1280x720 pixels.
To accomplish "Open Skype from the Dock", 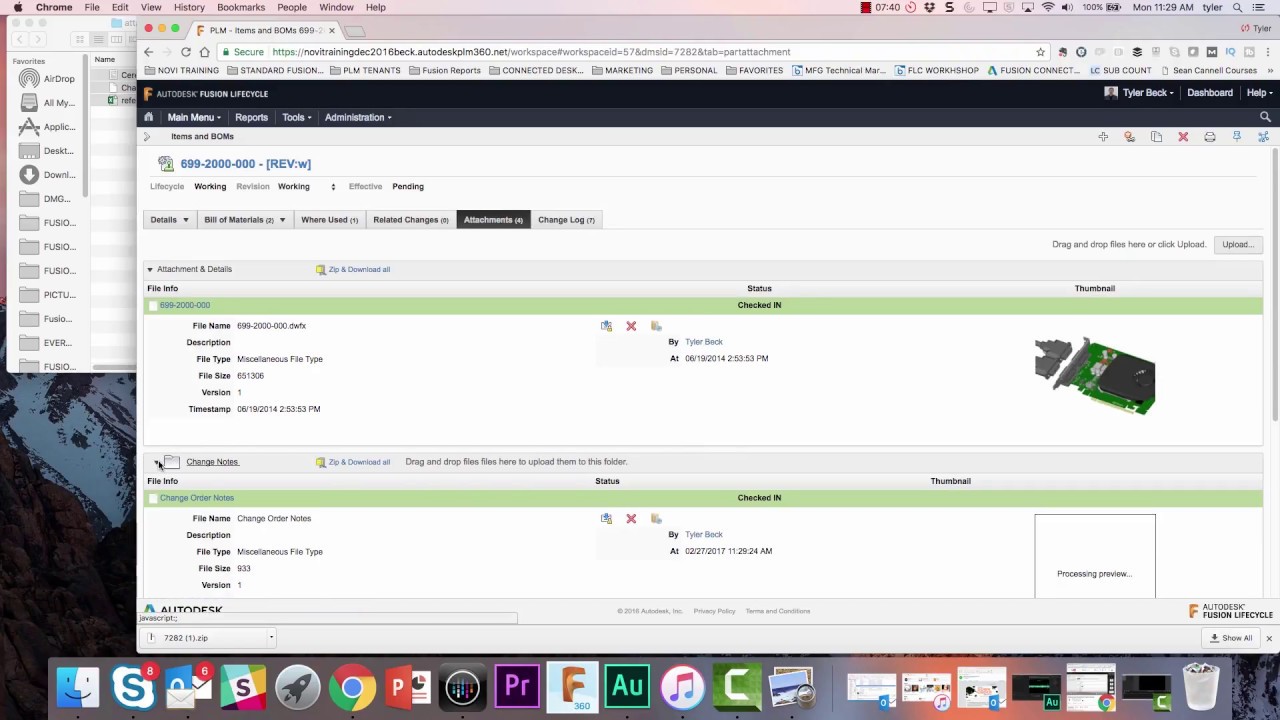I will 133,688.
